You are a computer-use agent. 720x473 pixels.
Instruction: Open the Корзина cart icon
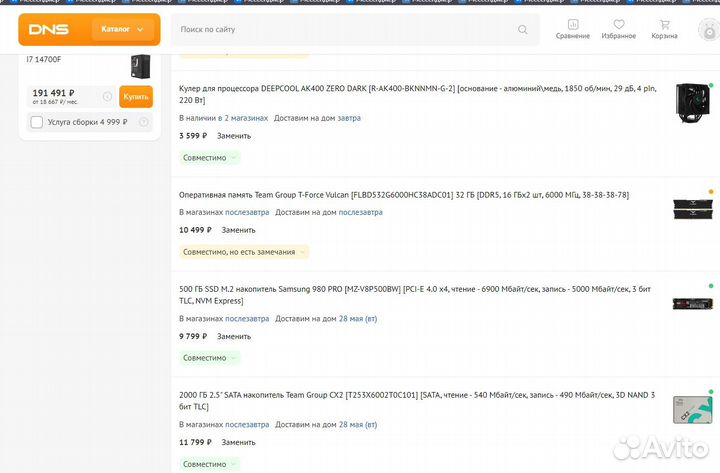(x=664, y=29)
